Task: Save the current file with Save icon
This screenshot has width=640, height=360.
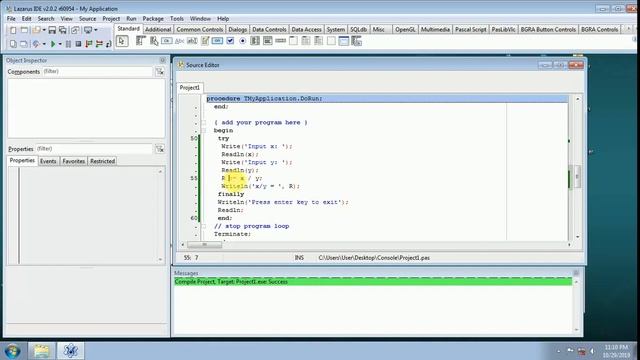Action: (52, 30)
